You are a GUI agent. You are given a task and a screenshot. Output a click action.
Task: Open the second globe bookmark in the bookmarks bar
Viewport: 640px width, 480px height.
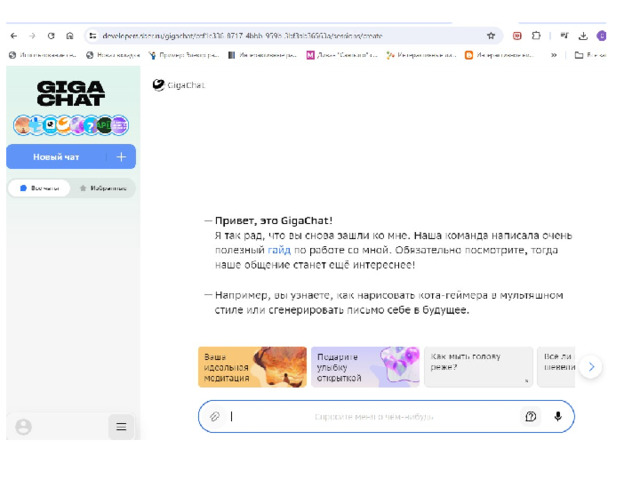coord(113,55)
